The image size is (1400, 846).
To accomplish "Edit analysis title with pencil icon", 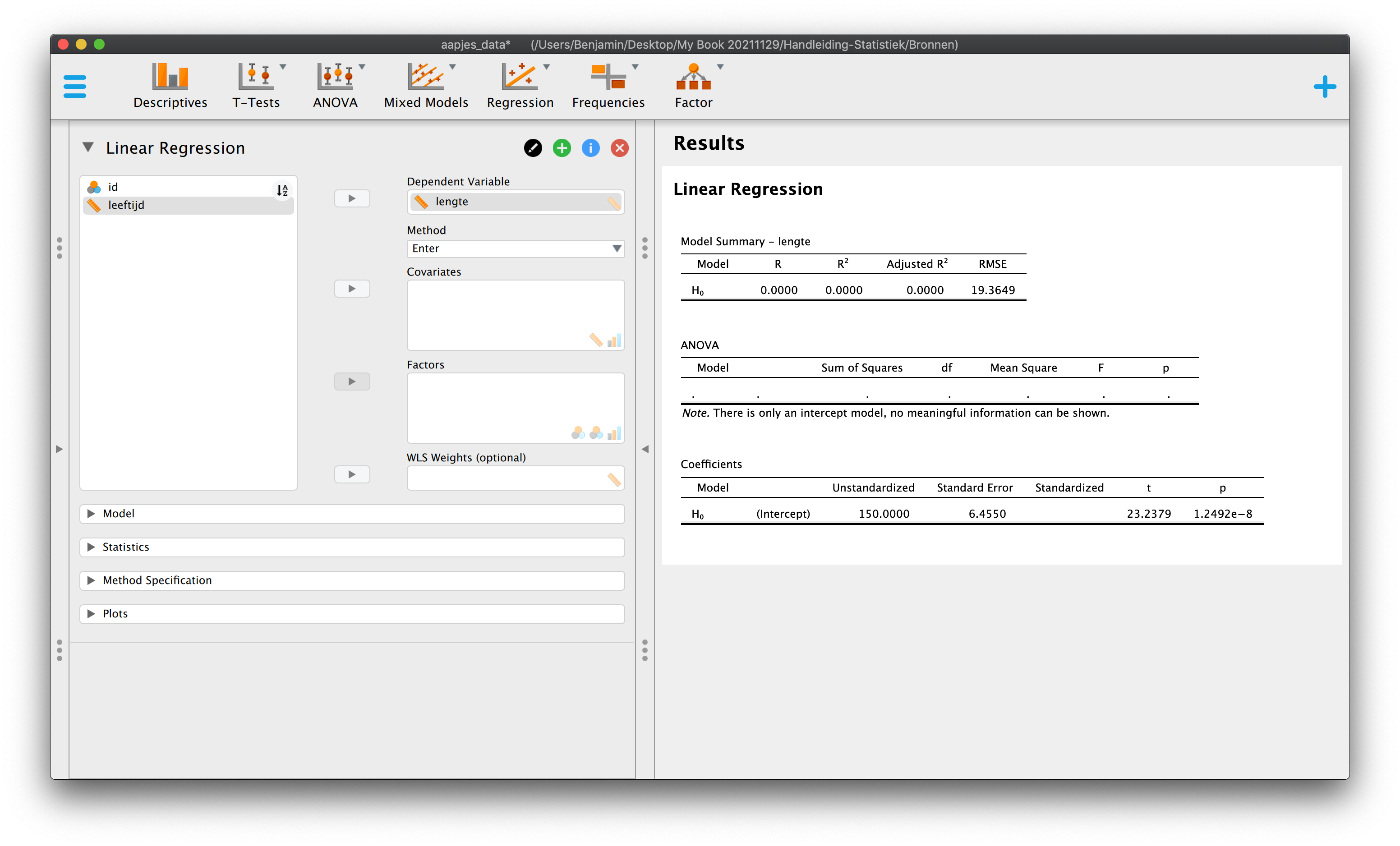I will [x=532, y=148].
